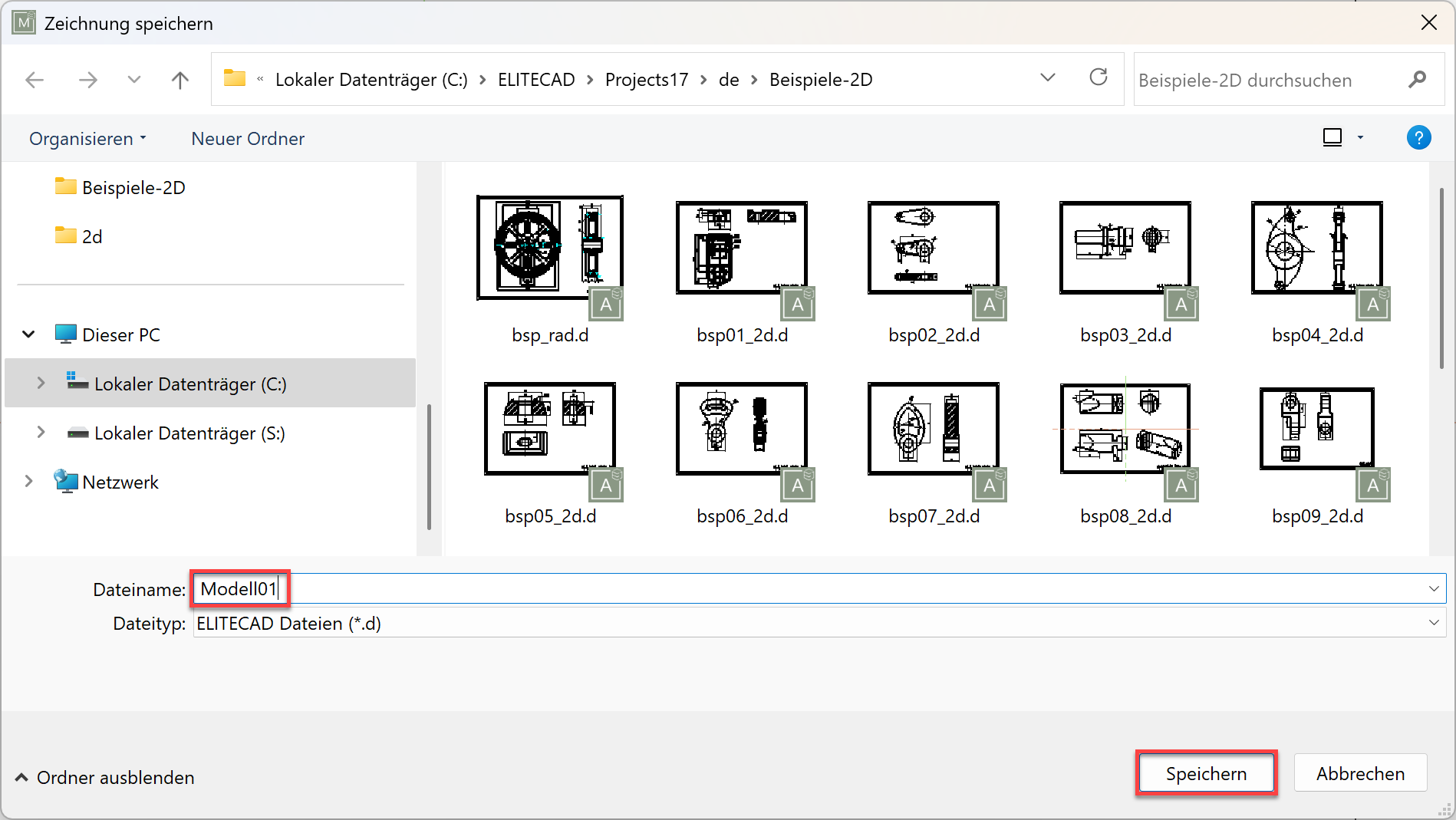The image size is (1456, 820).
Task: Change the view layout icon
Action: tap(1332, 138)
